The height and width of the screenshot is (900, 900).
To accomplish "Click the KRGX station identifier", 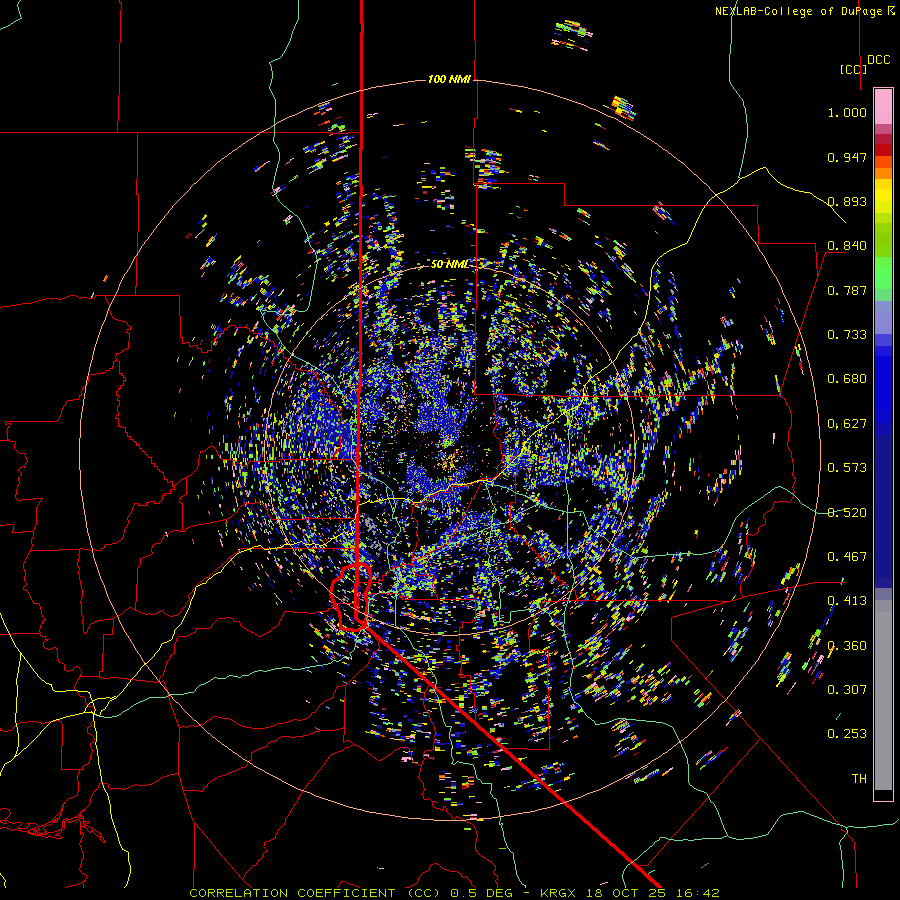I will [560, 893].
